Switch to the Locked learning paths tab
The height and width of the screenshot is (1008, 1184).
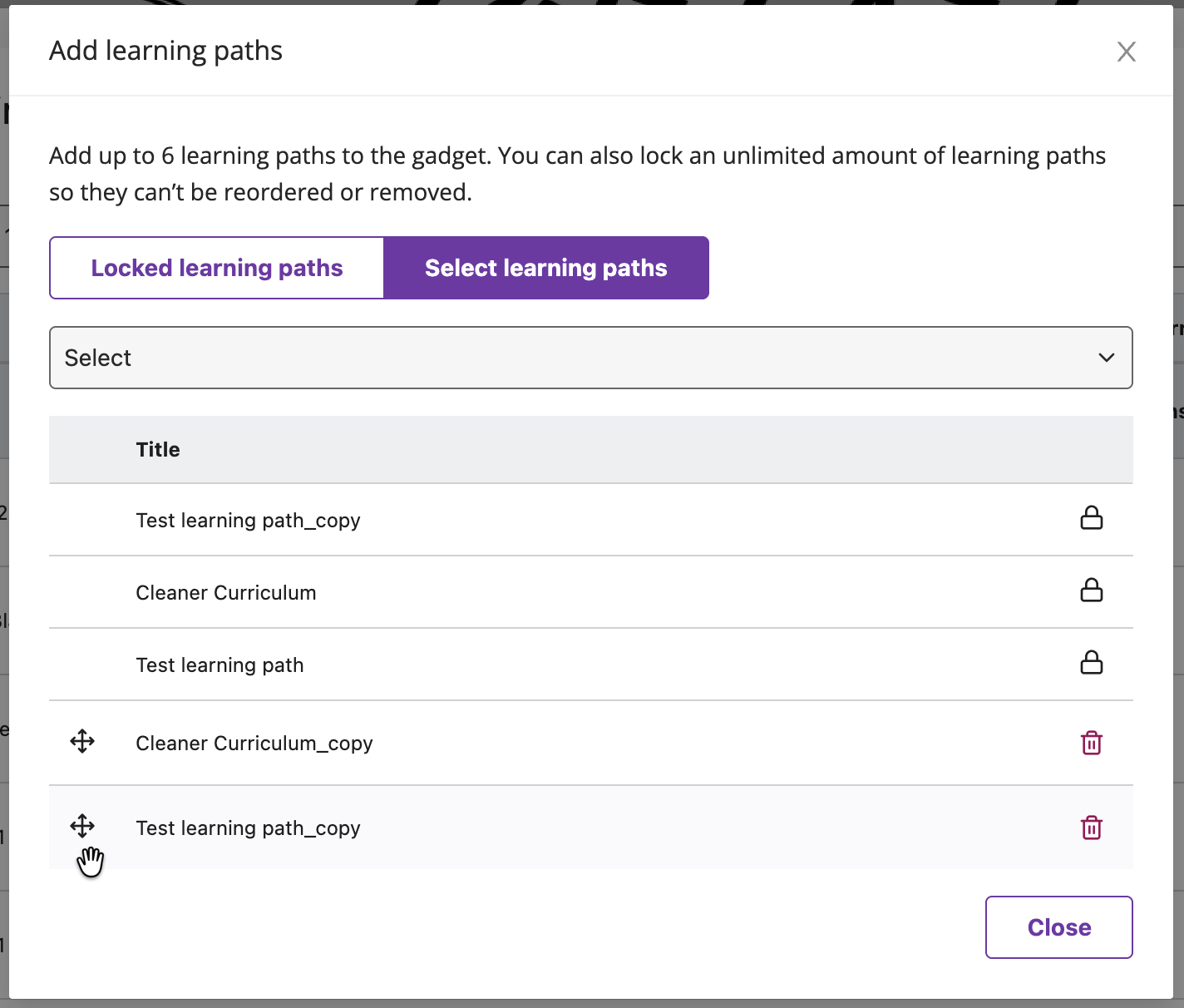point(217,268)
